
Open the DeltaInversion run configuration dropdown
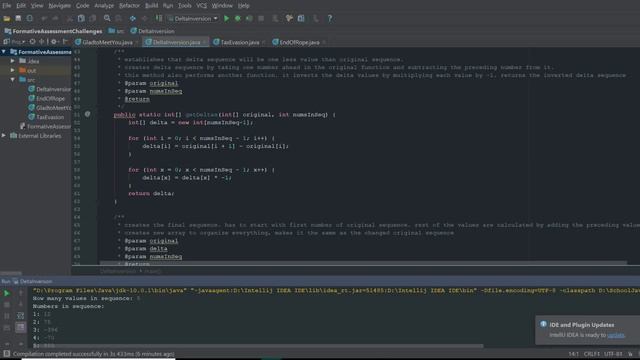[x=193, y=18]
